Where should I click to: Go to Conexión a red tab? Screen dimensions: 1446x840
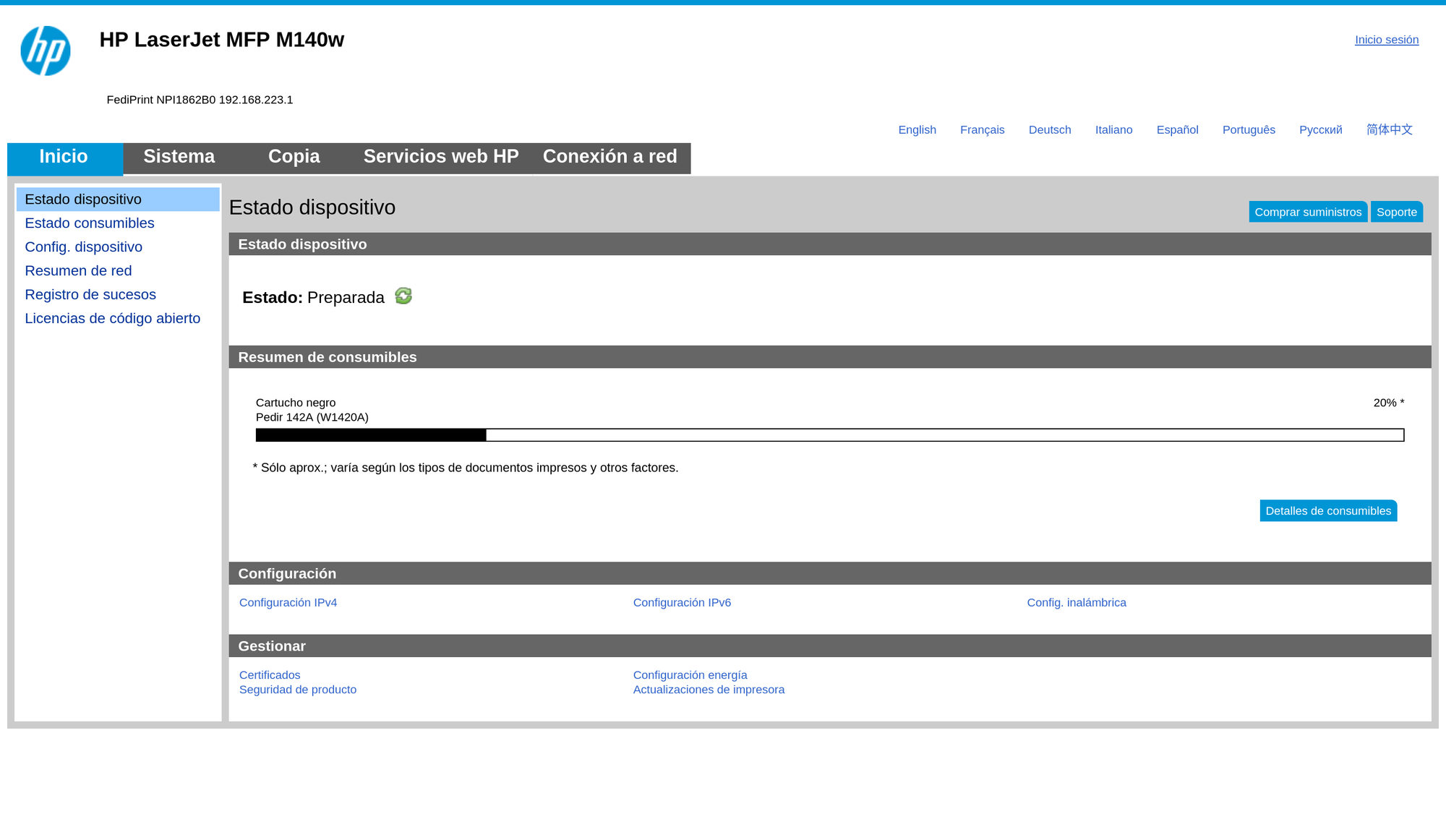tap(609, 157)
